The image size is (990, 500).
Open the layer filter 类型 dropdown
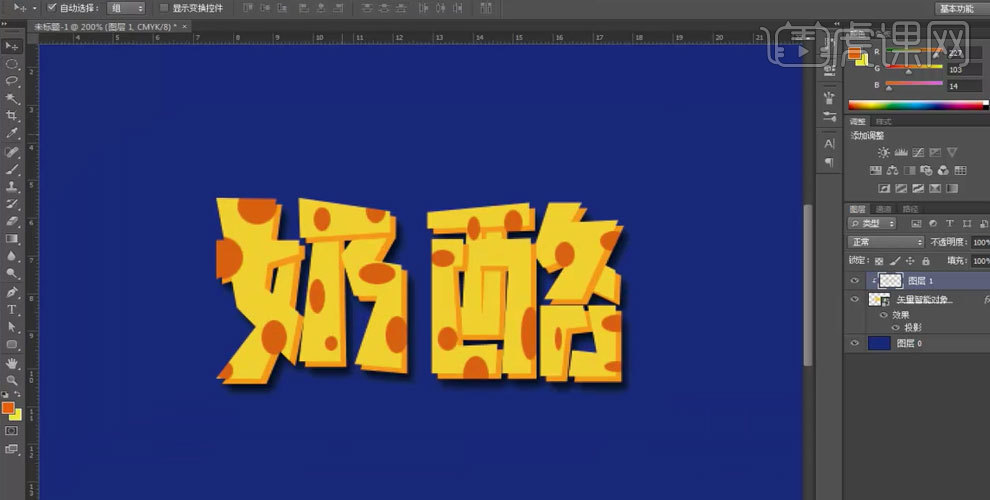click(x=872, y=223)
